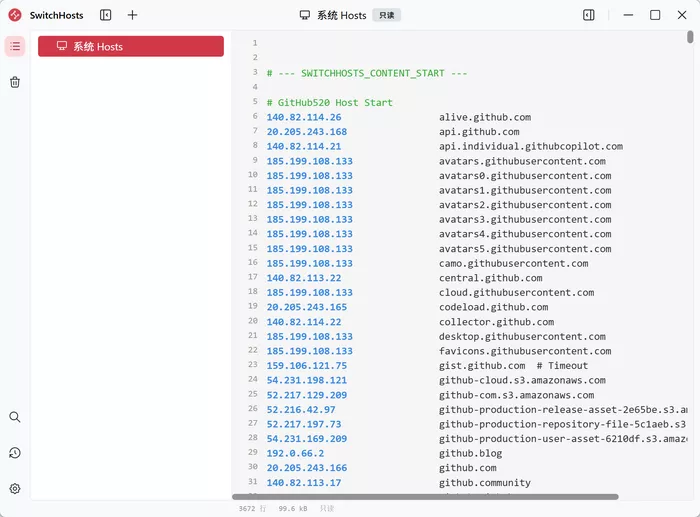This screenshot has width=700, height=517.
Task: Open the trash bin icon
Action: click(15, 82)
